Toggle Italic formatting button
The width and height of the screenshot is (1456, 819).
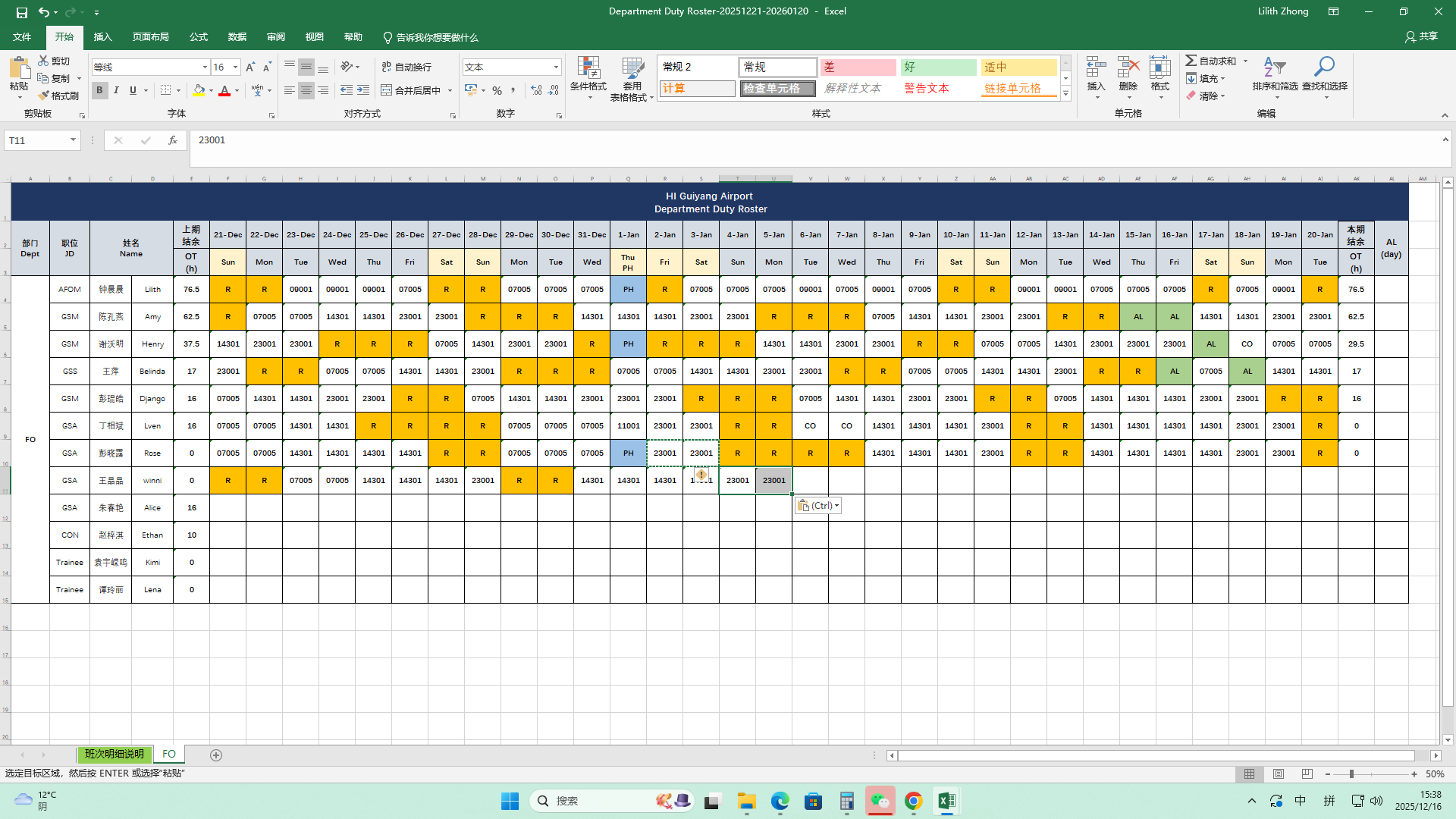(116, 90)
